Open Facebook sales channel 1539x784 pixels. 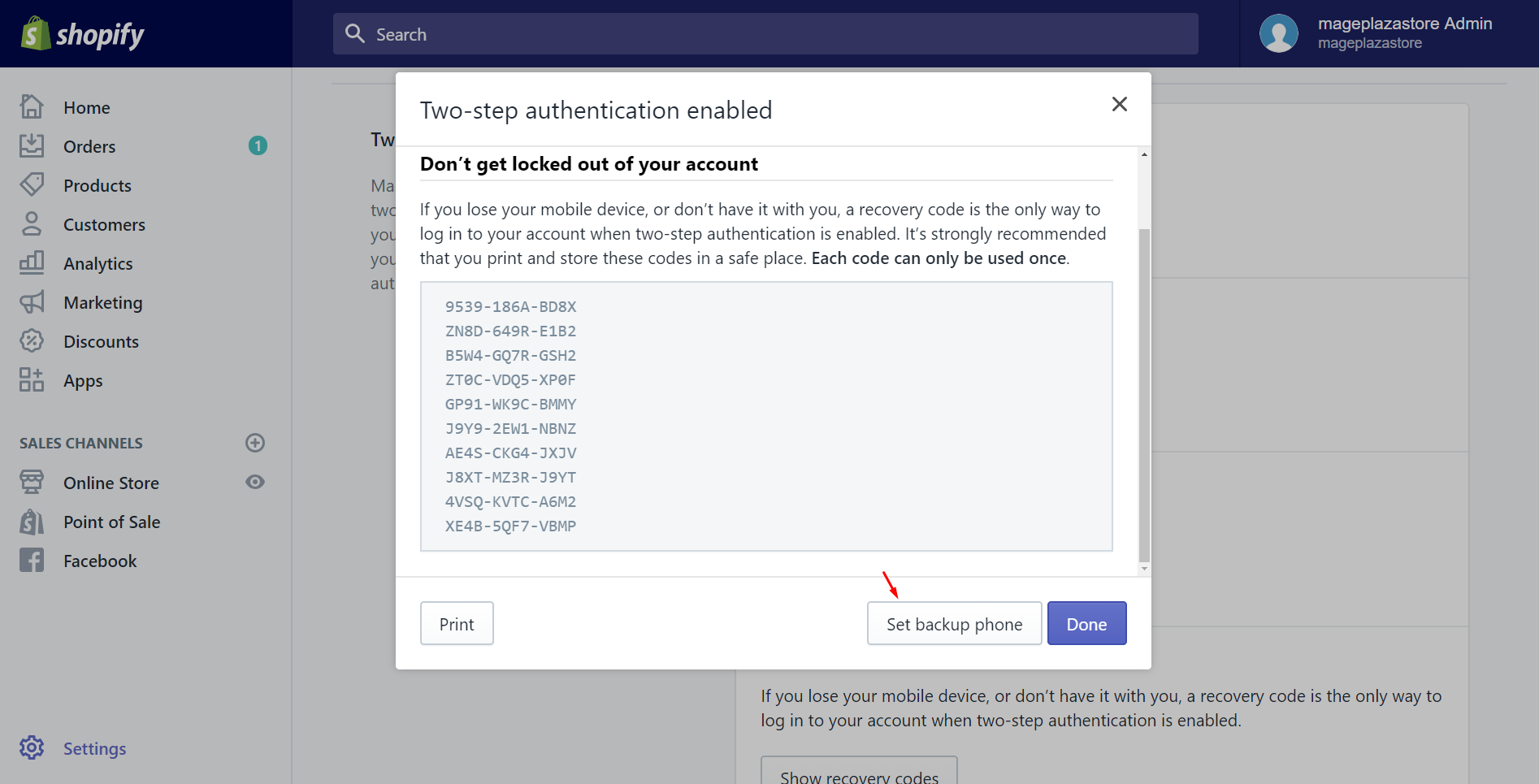100,561
